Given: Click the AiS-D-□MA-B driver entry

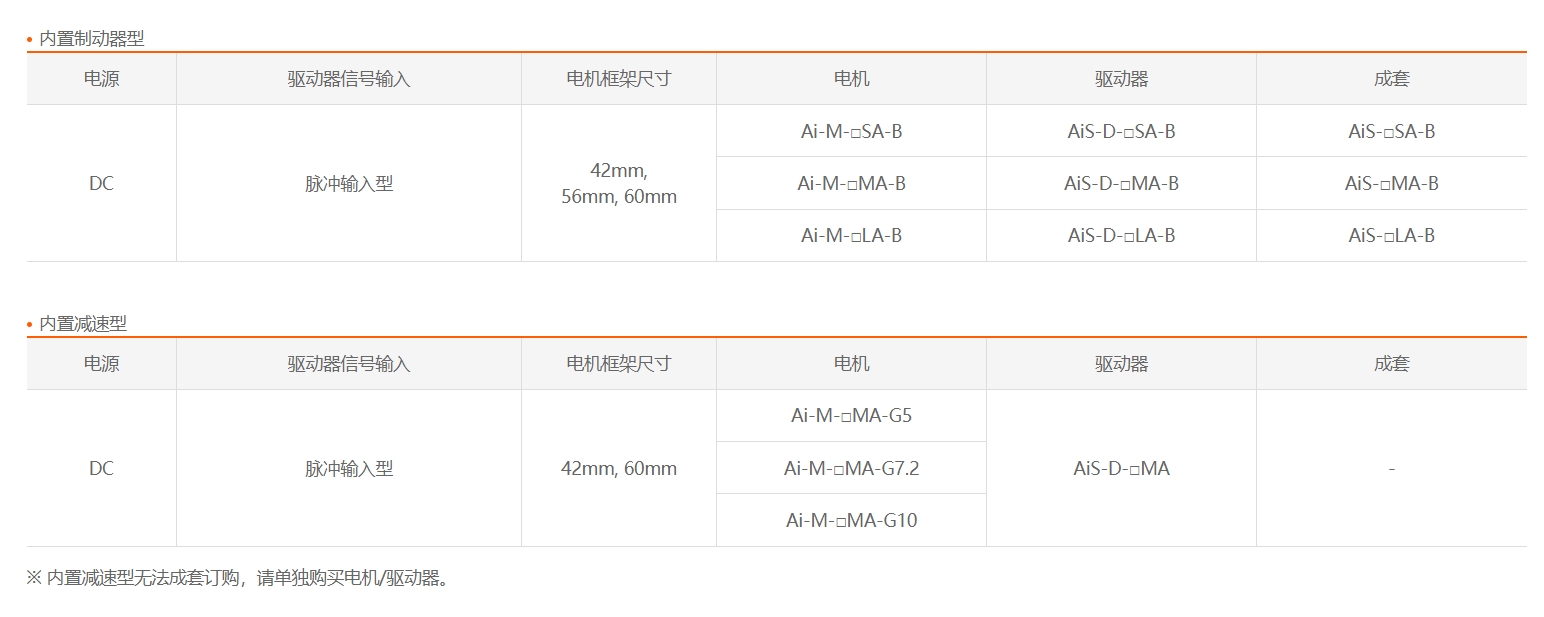Looking at the screenshot, I should click(1121, 183).
